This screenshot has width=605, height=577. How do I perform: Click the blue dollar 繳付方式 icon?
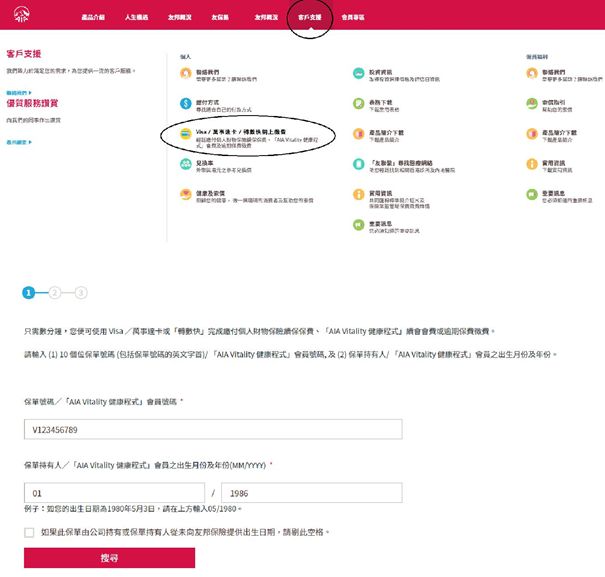pyautogui.click(x=186, y=103)
